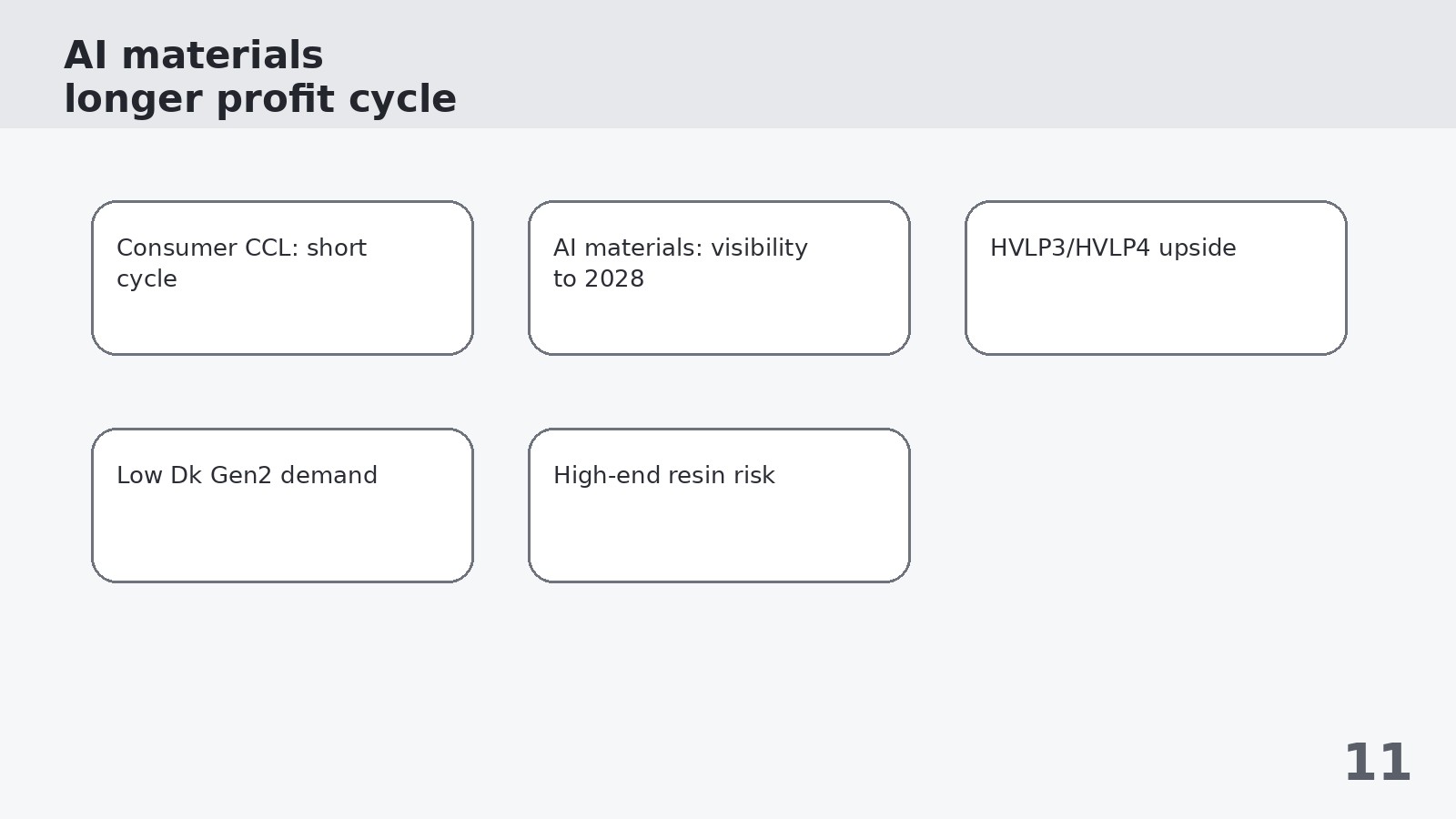This screenshot has width=1456, height=819.
Task: Click "to 2028" text in second card
Action: tap(599, 278)
